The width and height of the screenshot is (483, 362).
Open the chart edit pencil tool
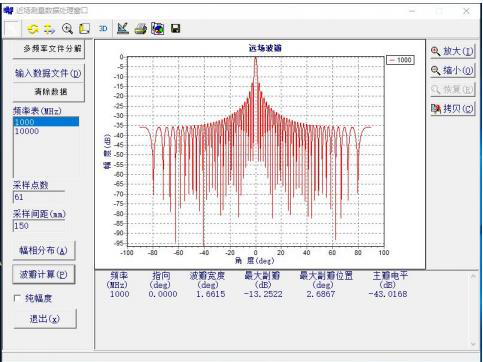click(x=123, y=29)
